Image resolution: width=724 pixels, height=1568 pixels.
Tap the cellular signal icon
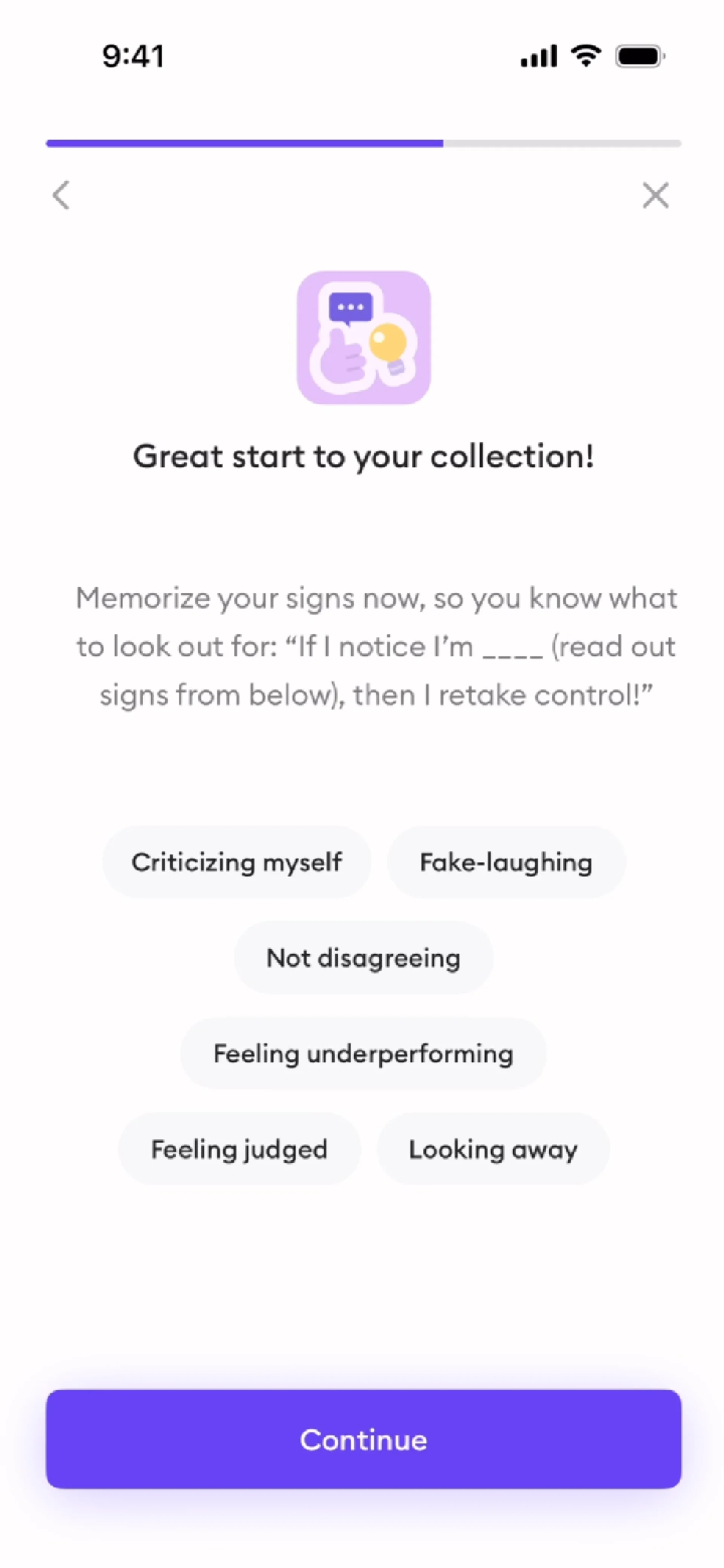tap(538, 57)
